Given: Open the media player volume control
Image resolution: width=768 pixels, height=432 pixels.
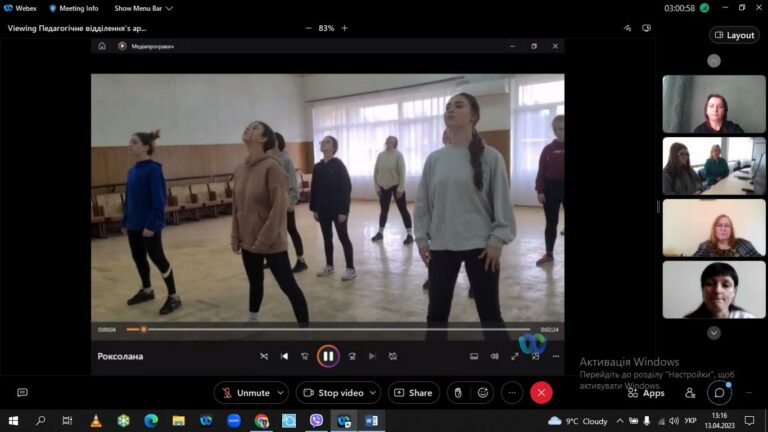Looking at the screenshot, I should 494,356.
